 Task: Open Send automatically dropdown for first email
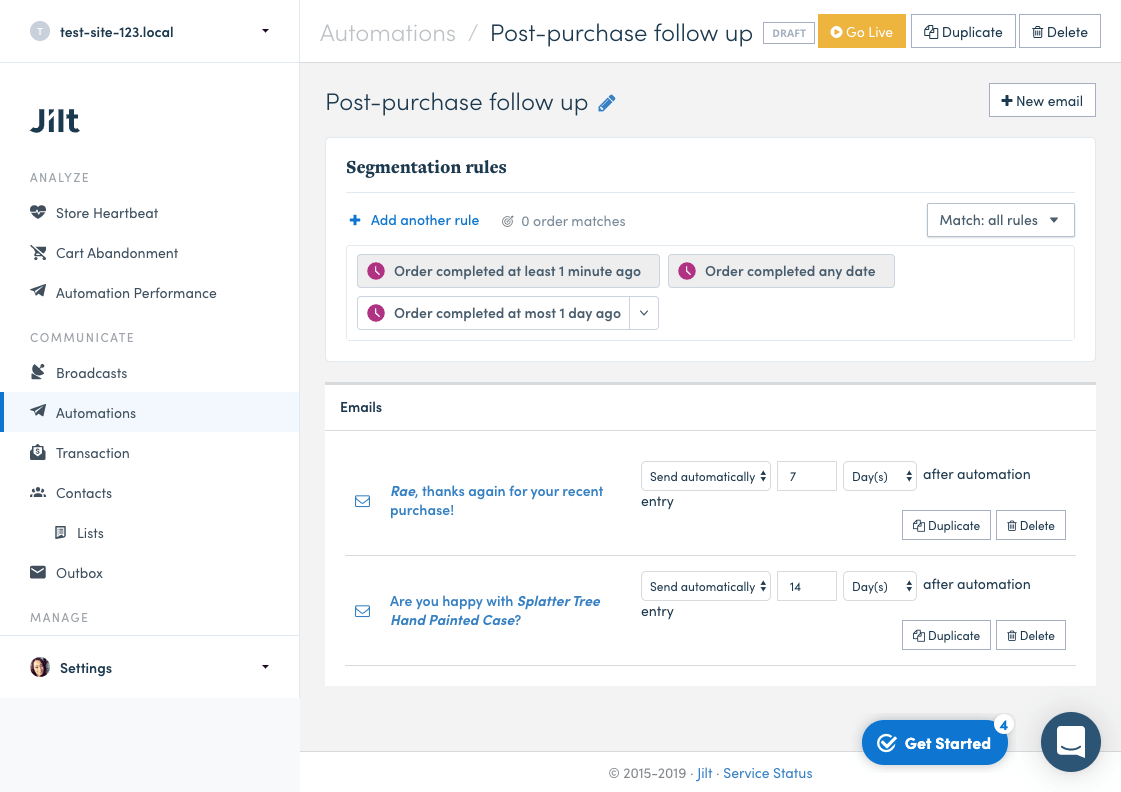tap(706, 477)
